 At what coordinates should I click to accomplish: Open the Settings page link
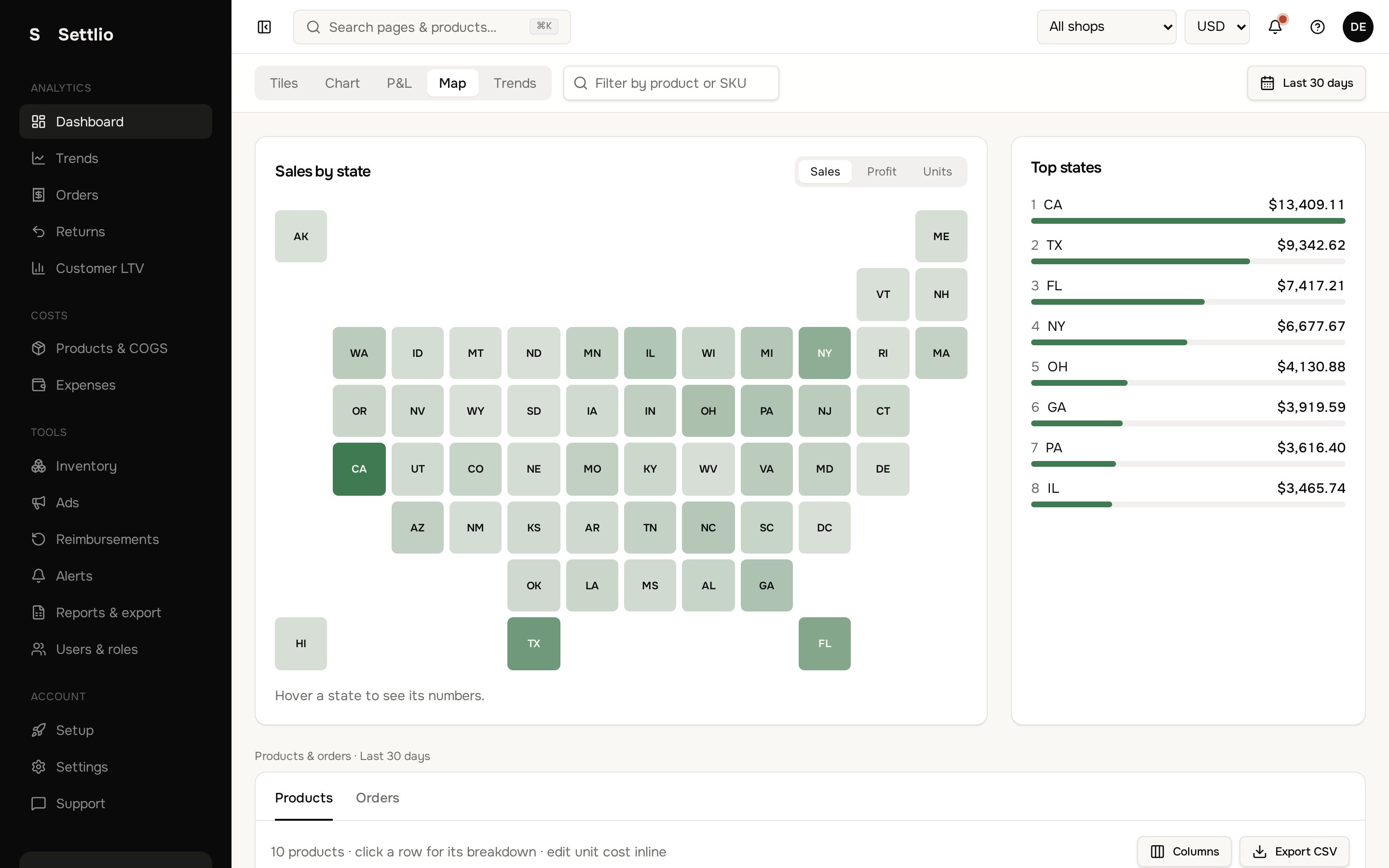coord(115,767)
